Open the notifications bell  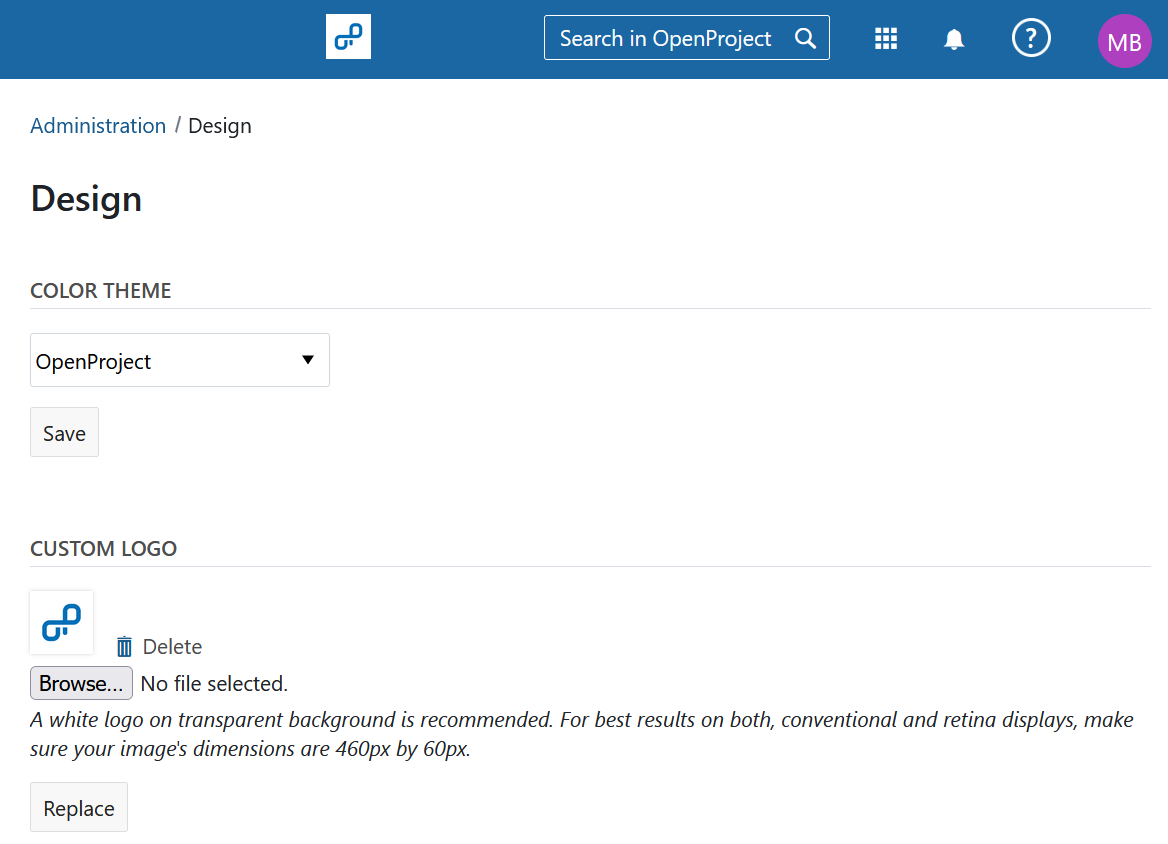pyautogui.click(x=954, y=39)
